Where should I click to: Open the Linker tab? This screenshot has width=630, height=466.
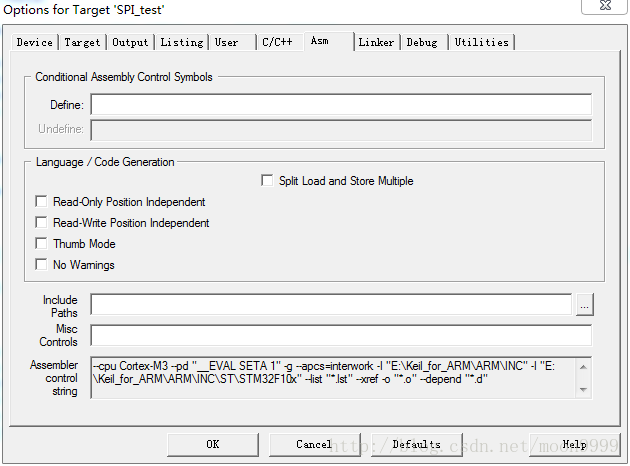point(376,42)
